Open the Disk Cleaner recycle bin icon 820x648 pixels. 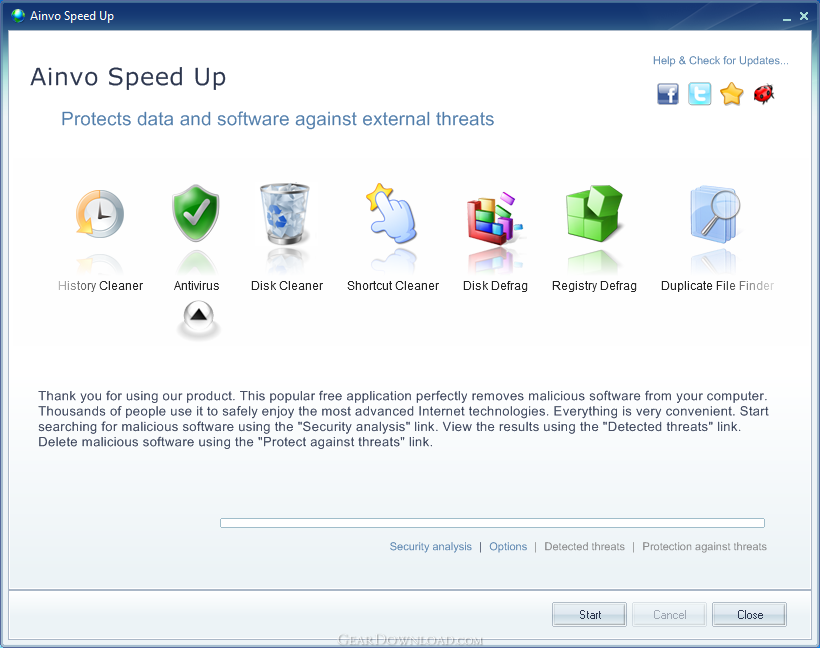285,213
